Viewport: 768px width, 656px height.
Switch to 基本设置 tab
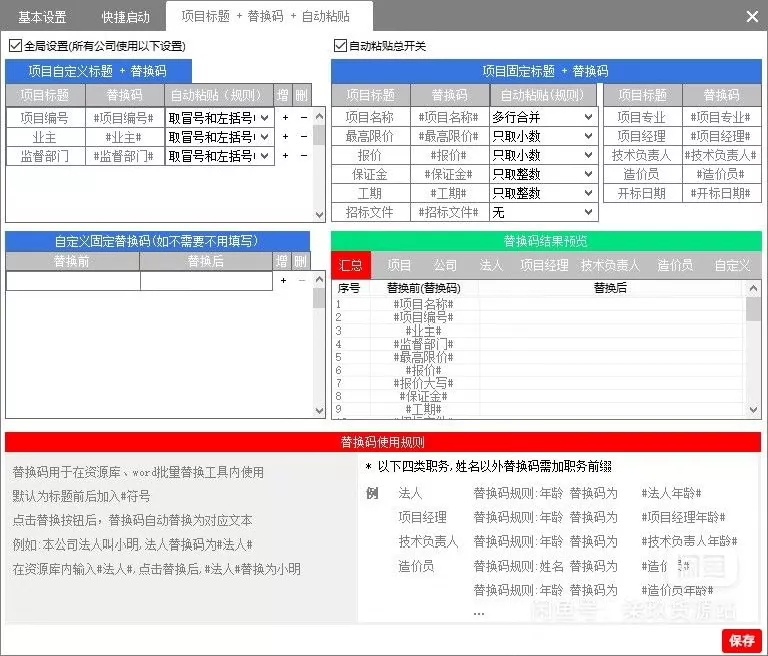tap(42, 17)
